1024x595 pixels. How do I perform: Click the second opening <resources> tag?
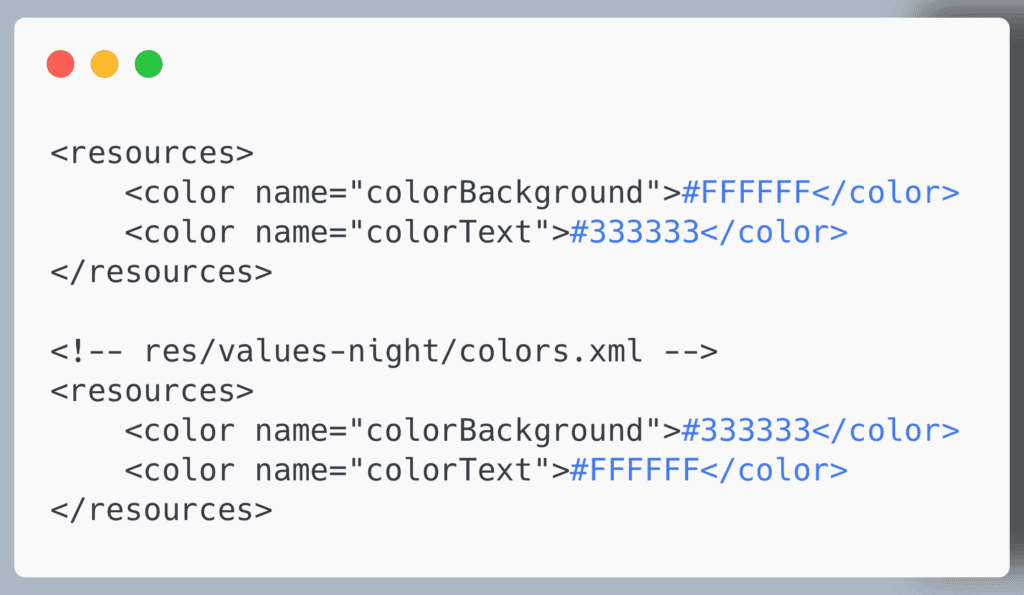152,391
